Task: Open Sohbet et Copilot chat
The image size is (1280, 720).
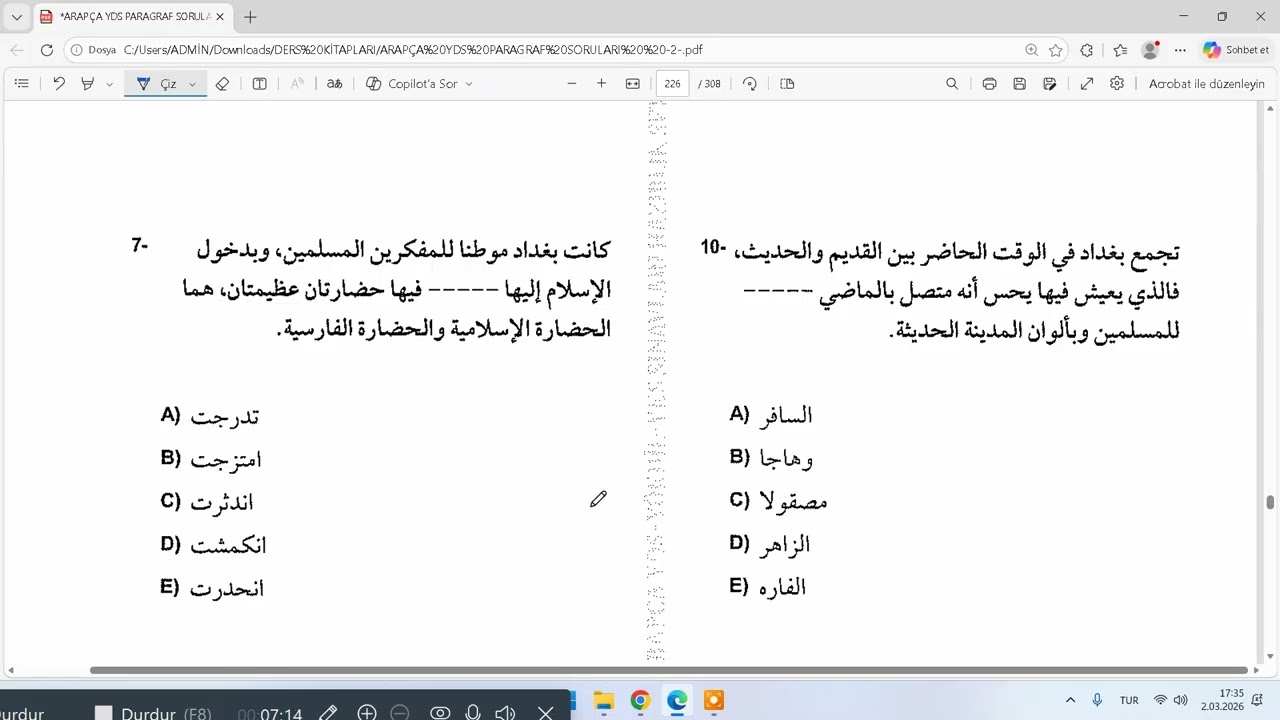Action: pyautogui.click(x=1236, y=50)
